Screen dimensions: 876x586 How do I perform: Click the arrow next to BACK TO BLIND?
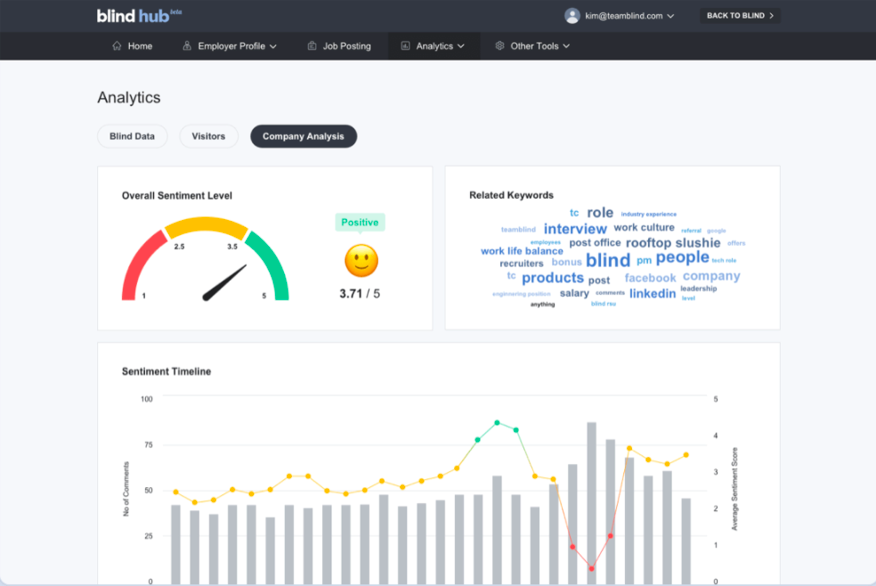pos(772,16)
